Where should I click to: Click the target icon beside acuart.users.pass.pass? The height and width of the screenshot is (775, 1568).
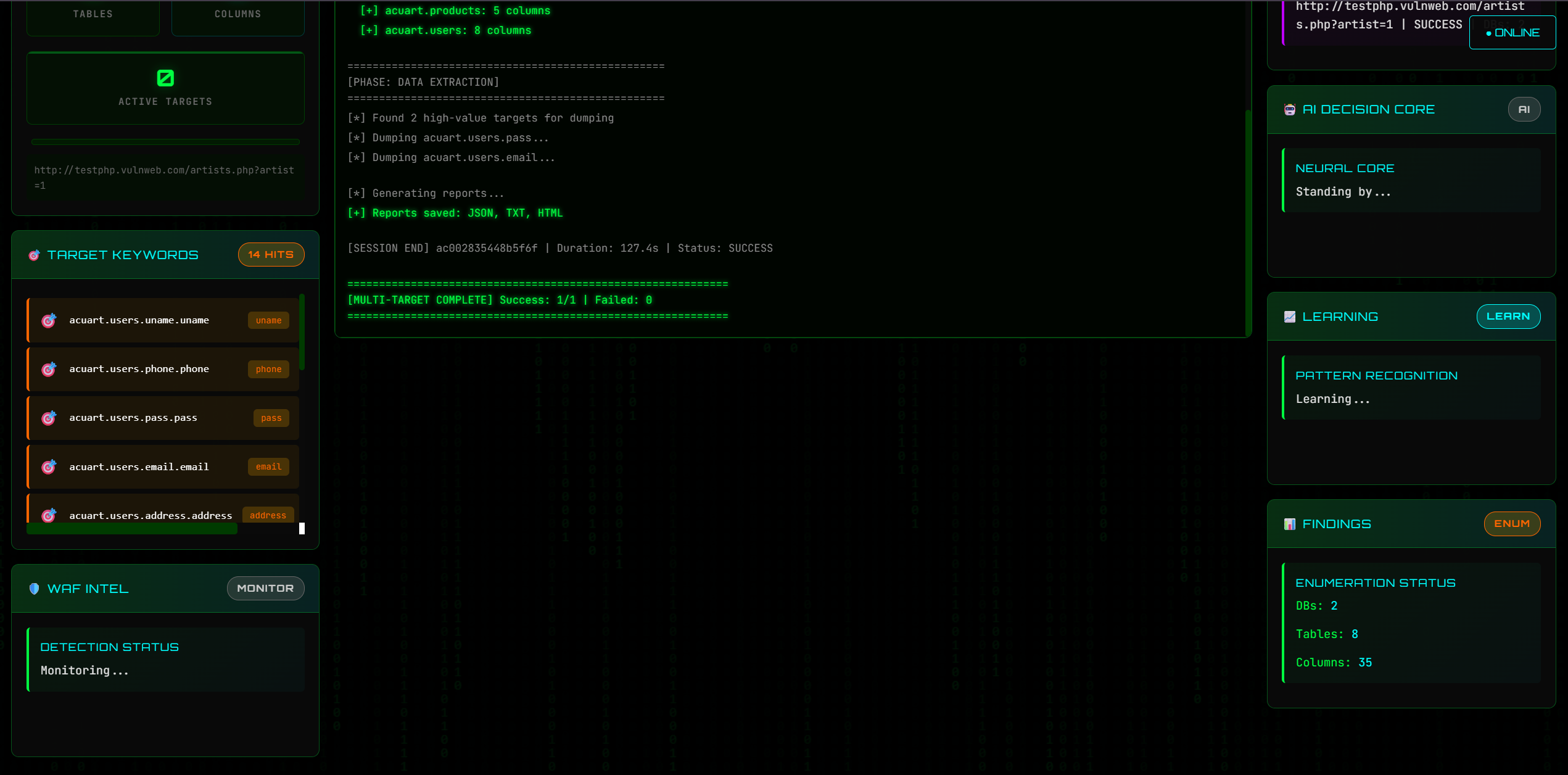tap(49, 418)
